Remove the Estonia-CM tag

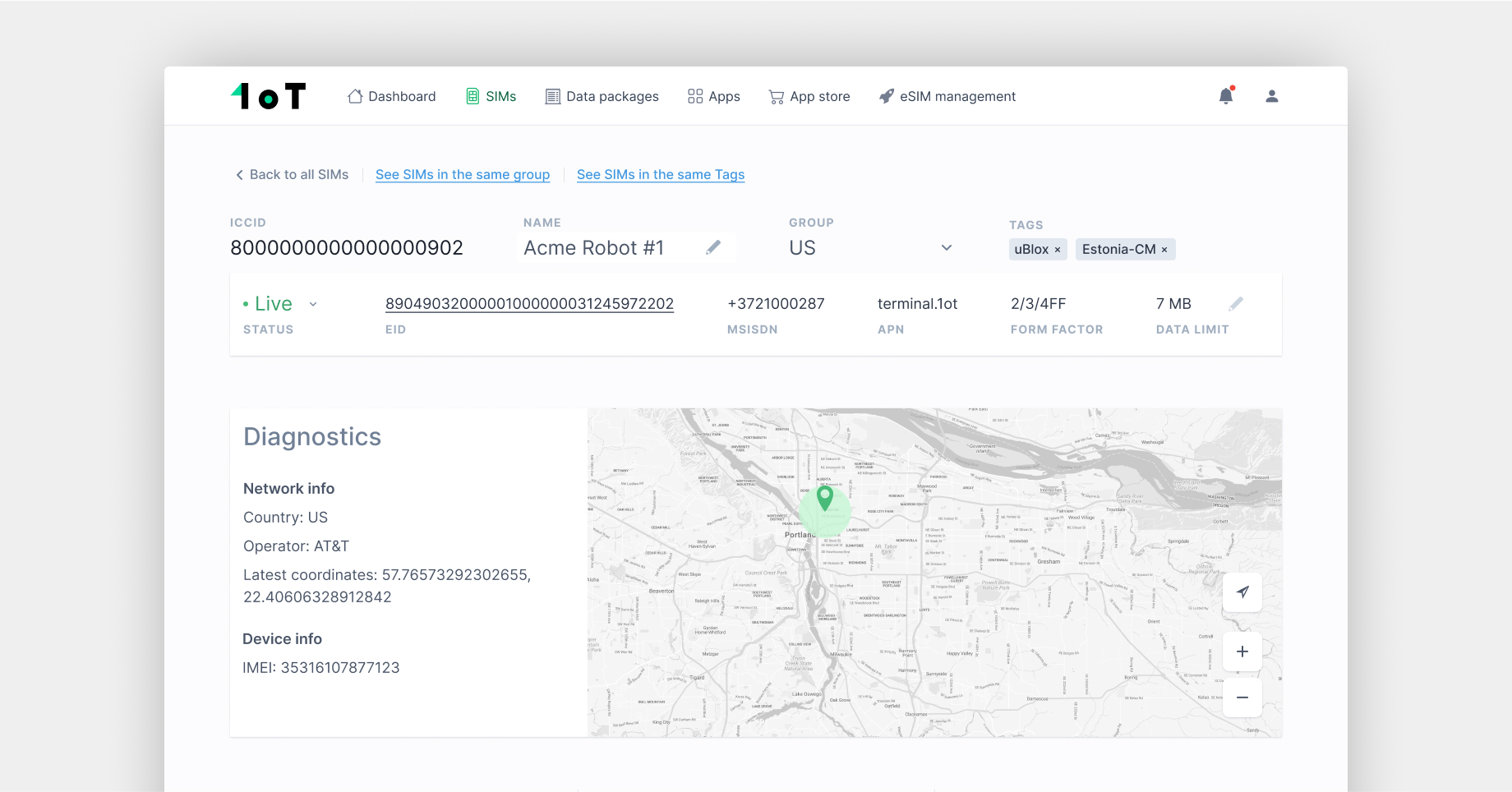coord(1164,250)
